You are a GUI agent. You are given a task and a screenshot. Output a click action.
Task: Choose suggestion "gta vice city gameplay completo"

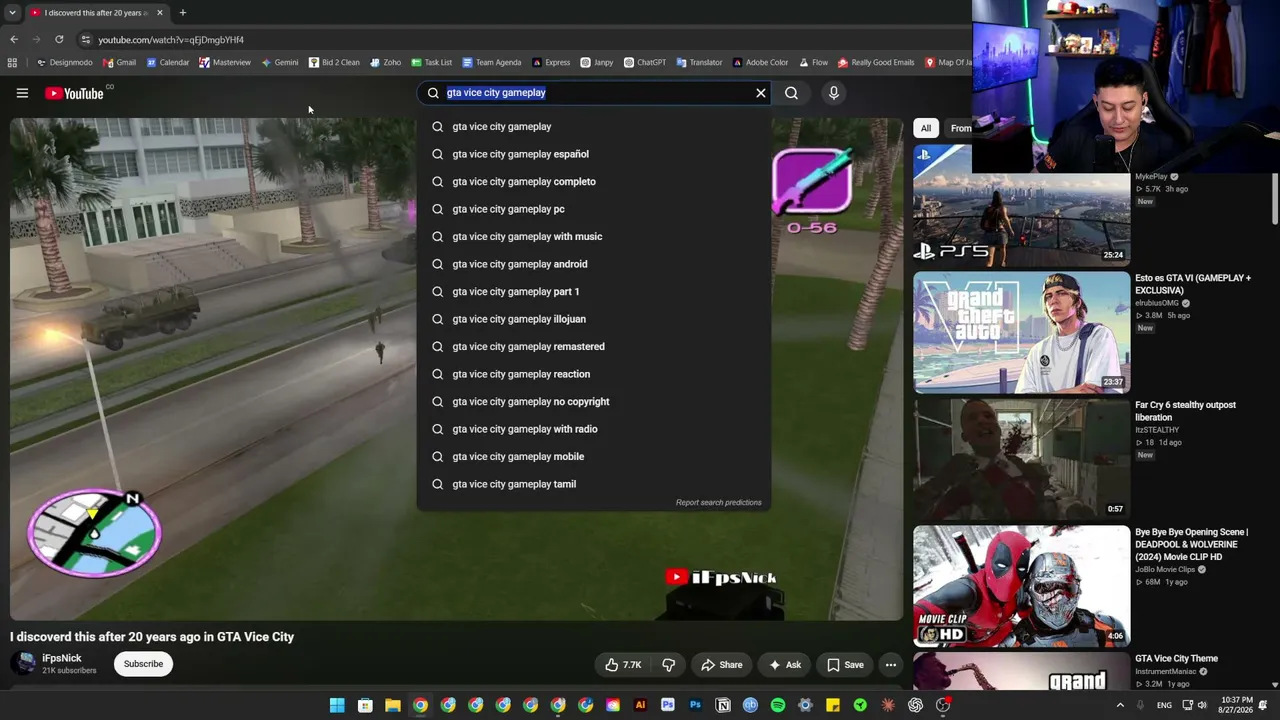coord(594,182)
